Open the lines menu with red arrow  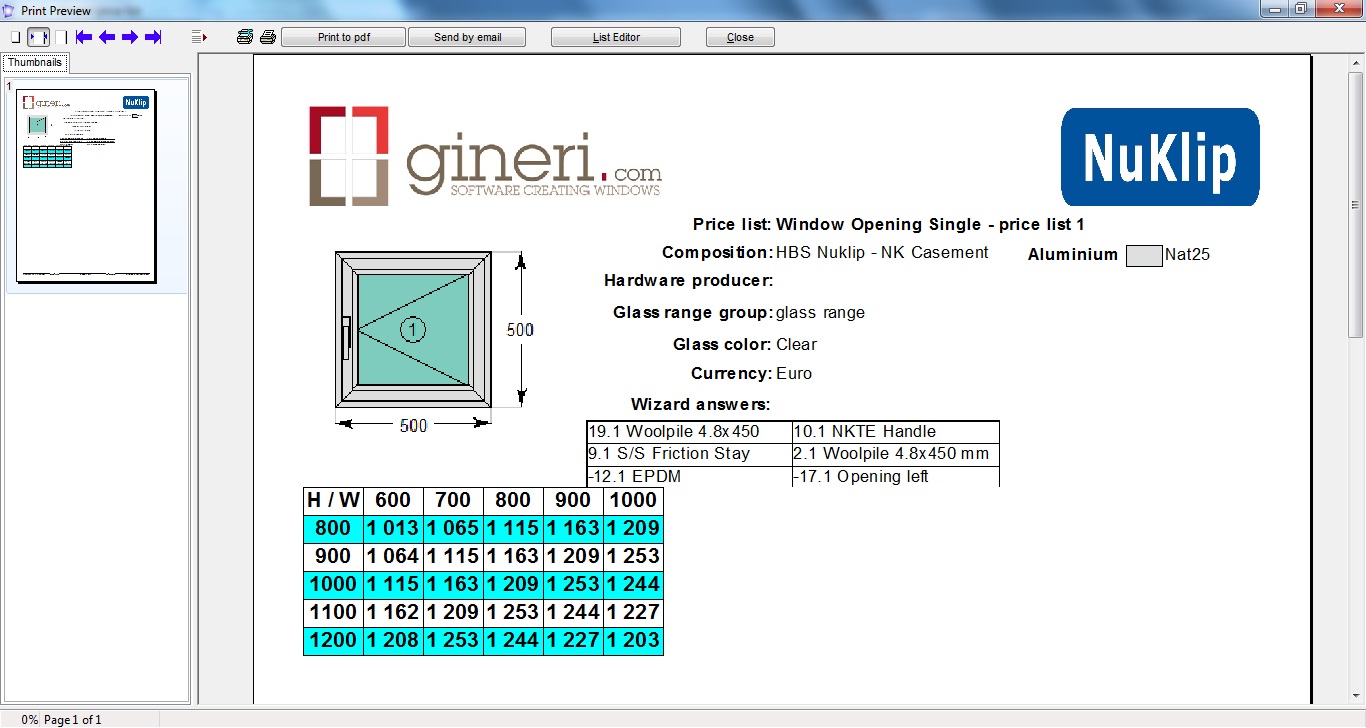pyautogui.click(x=199, y=37)
